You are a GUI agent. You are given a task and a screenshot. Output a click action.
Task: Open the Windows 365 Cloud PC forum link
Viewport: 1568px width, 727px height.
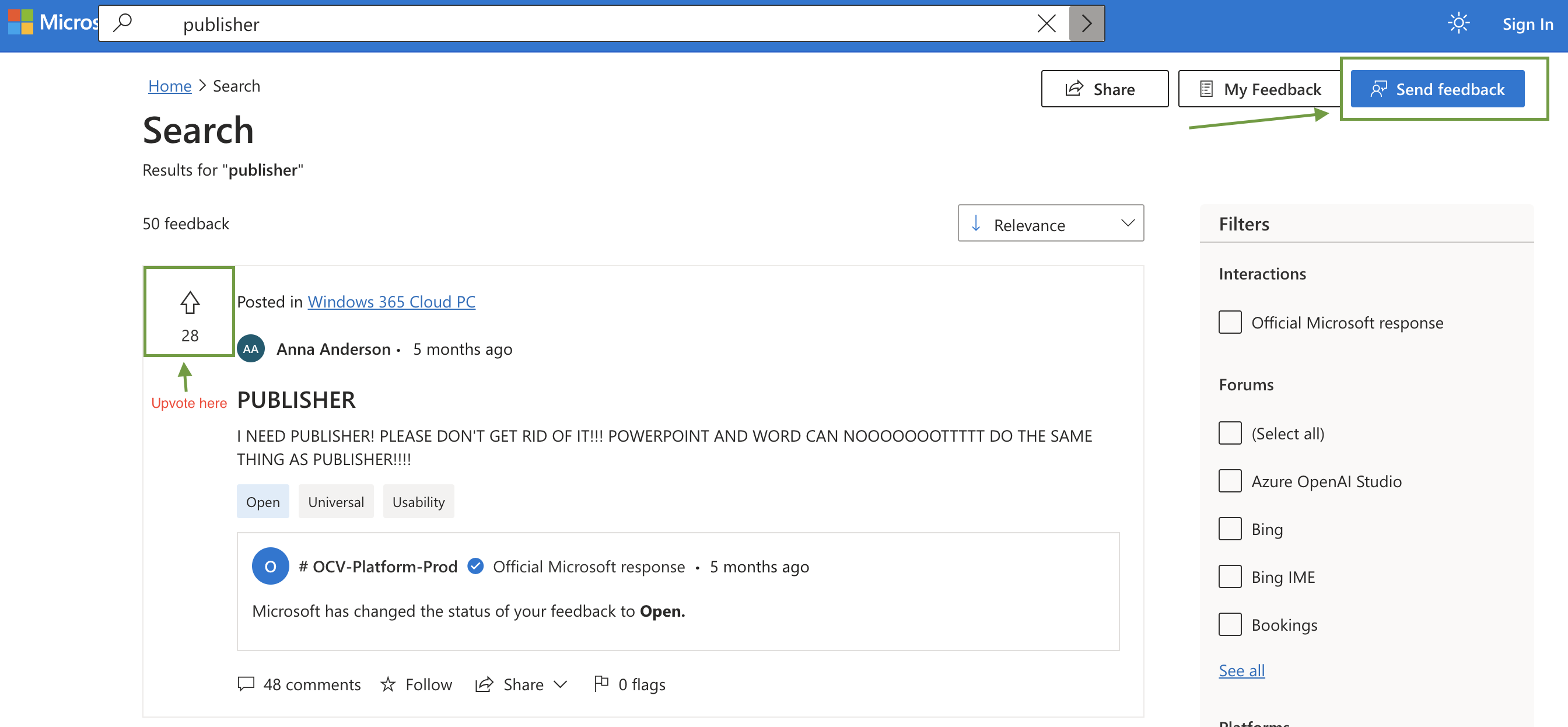click(x=391, y=302)
